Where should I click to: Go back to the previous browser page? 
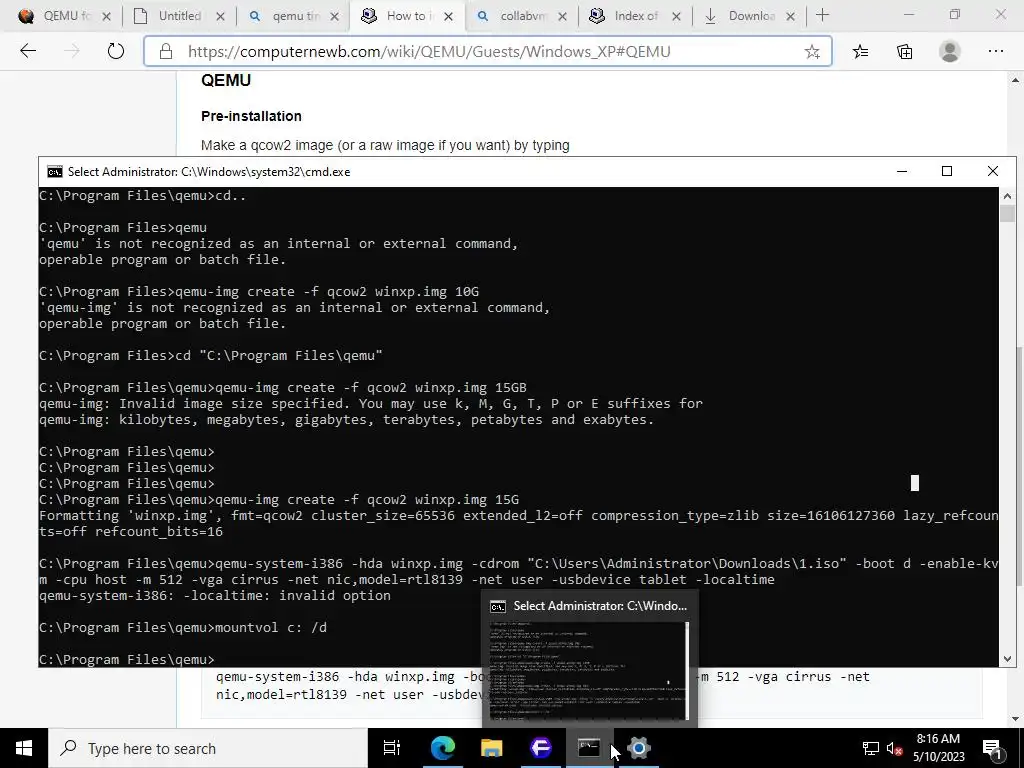click(28, 52)
